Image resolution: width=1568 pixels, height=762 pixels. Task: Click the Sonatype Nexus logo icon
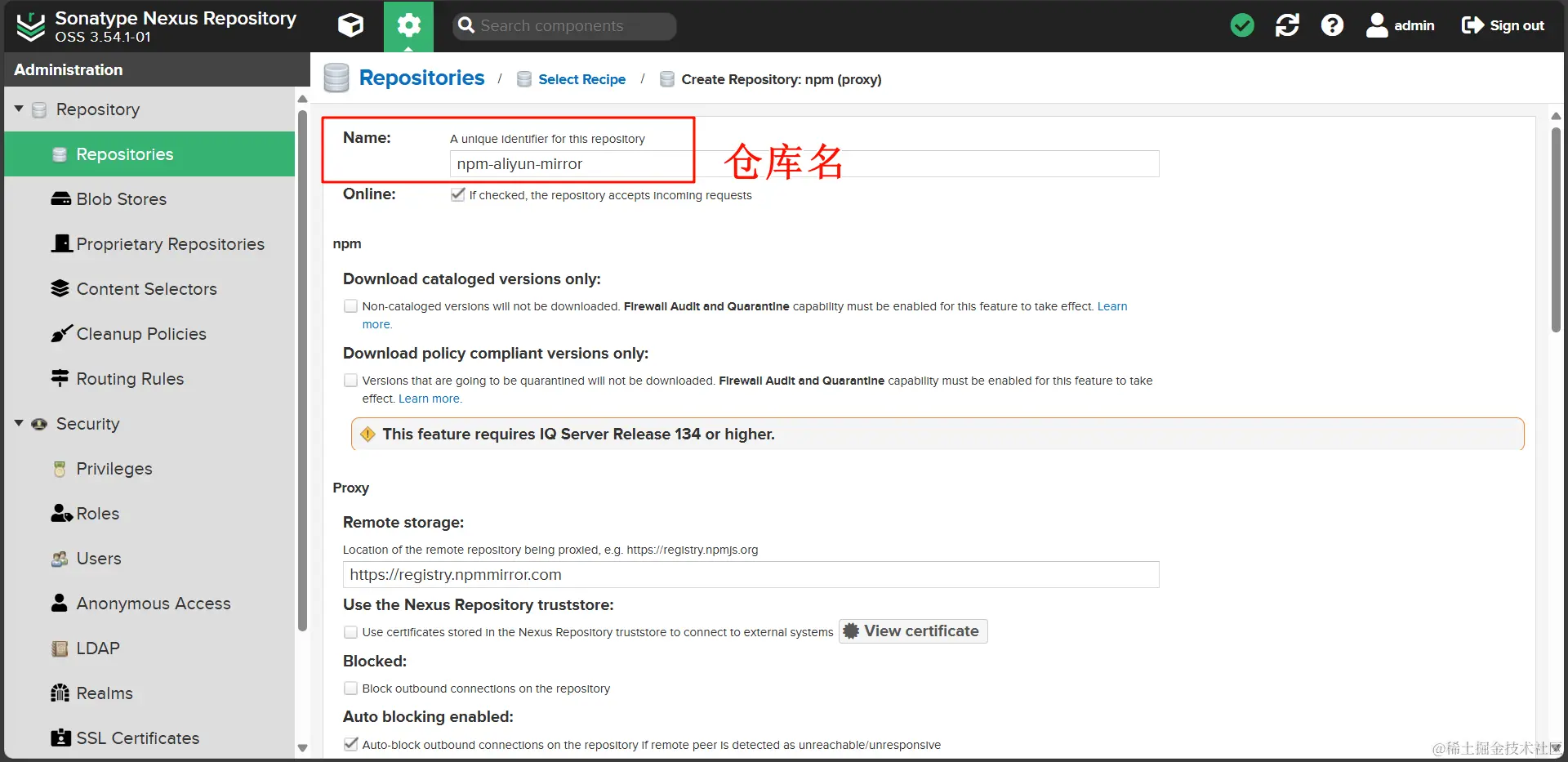31,26
